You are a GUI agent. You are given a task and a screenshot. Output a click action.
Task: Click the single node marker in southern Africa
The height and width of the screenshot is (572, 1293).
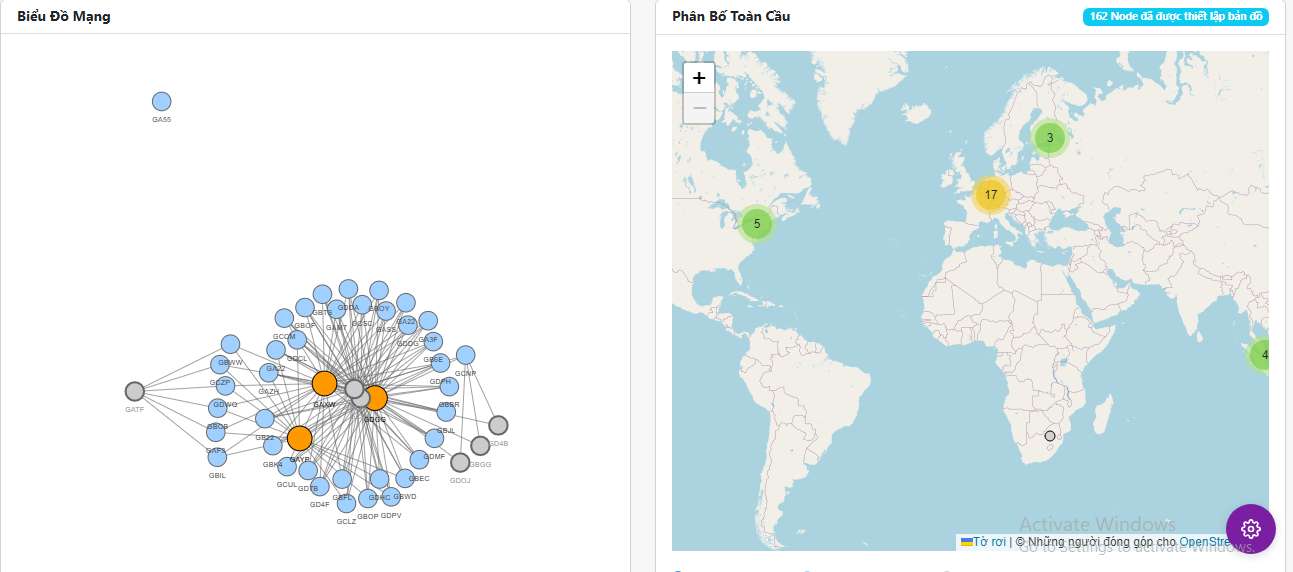(1050, 436)
